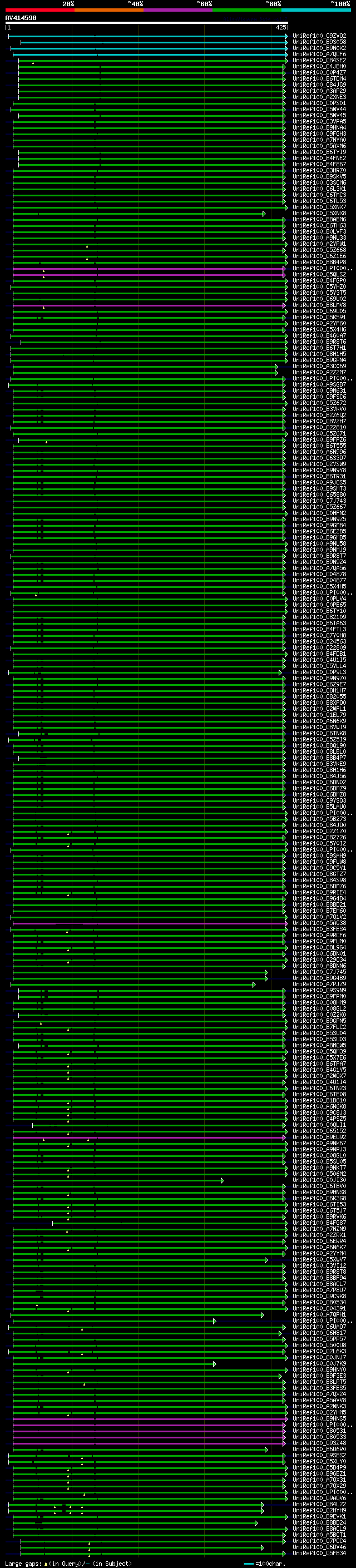Viewport: 356px width, 1568px height.
Task: Select hit label UniRef100_C5XNX8
Action: (319, 213)
